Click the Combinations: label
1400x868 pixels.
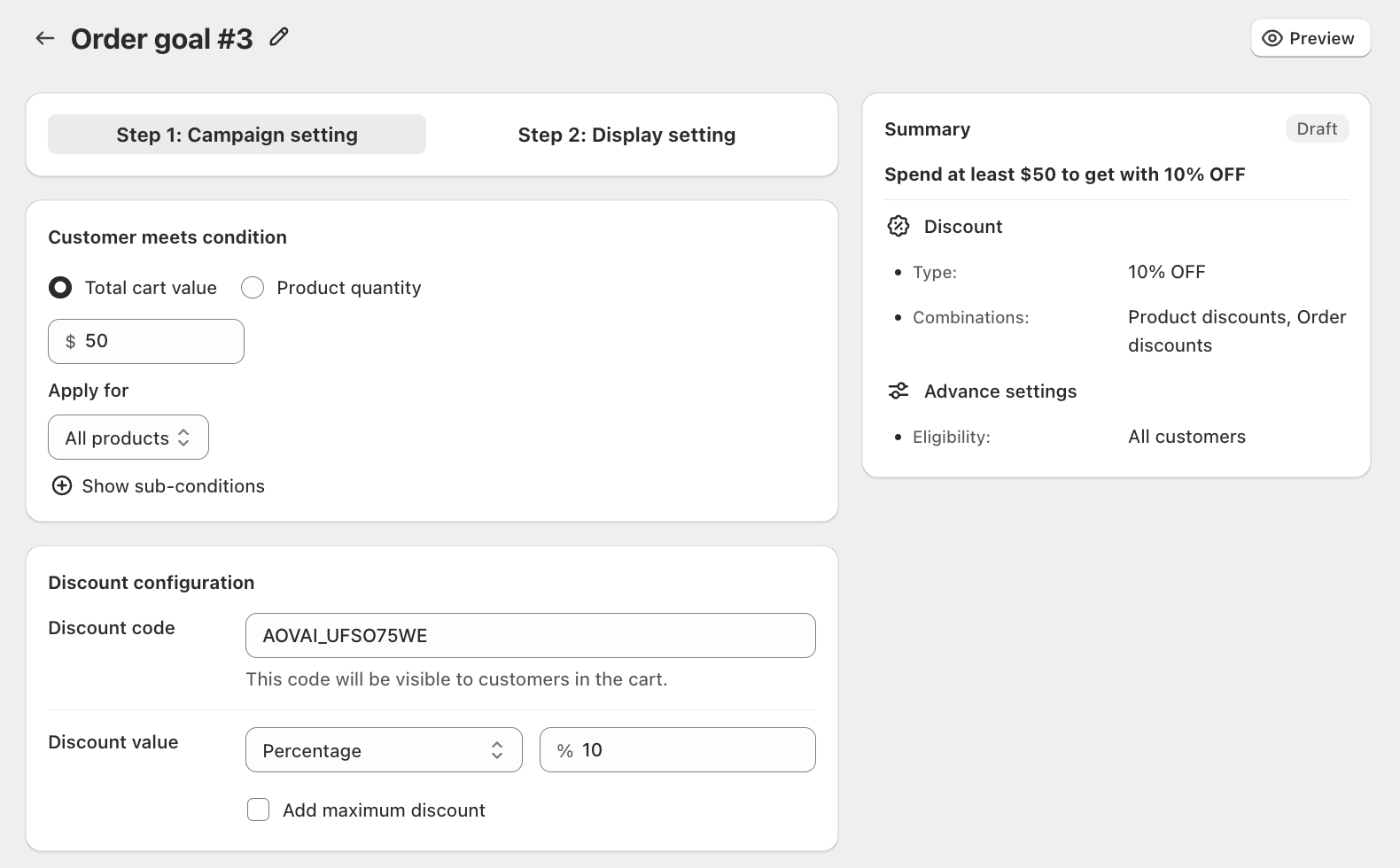tap(971, 317)
